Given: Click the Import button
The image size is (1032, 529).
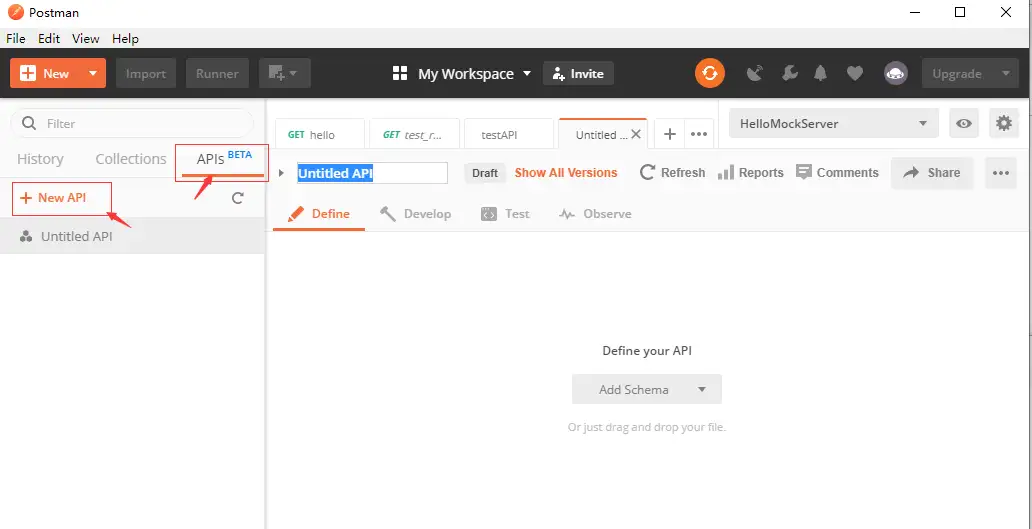Looking at the screenshot, I should point(146,73).
